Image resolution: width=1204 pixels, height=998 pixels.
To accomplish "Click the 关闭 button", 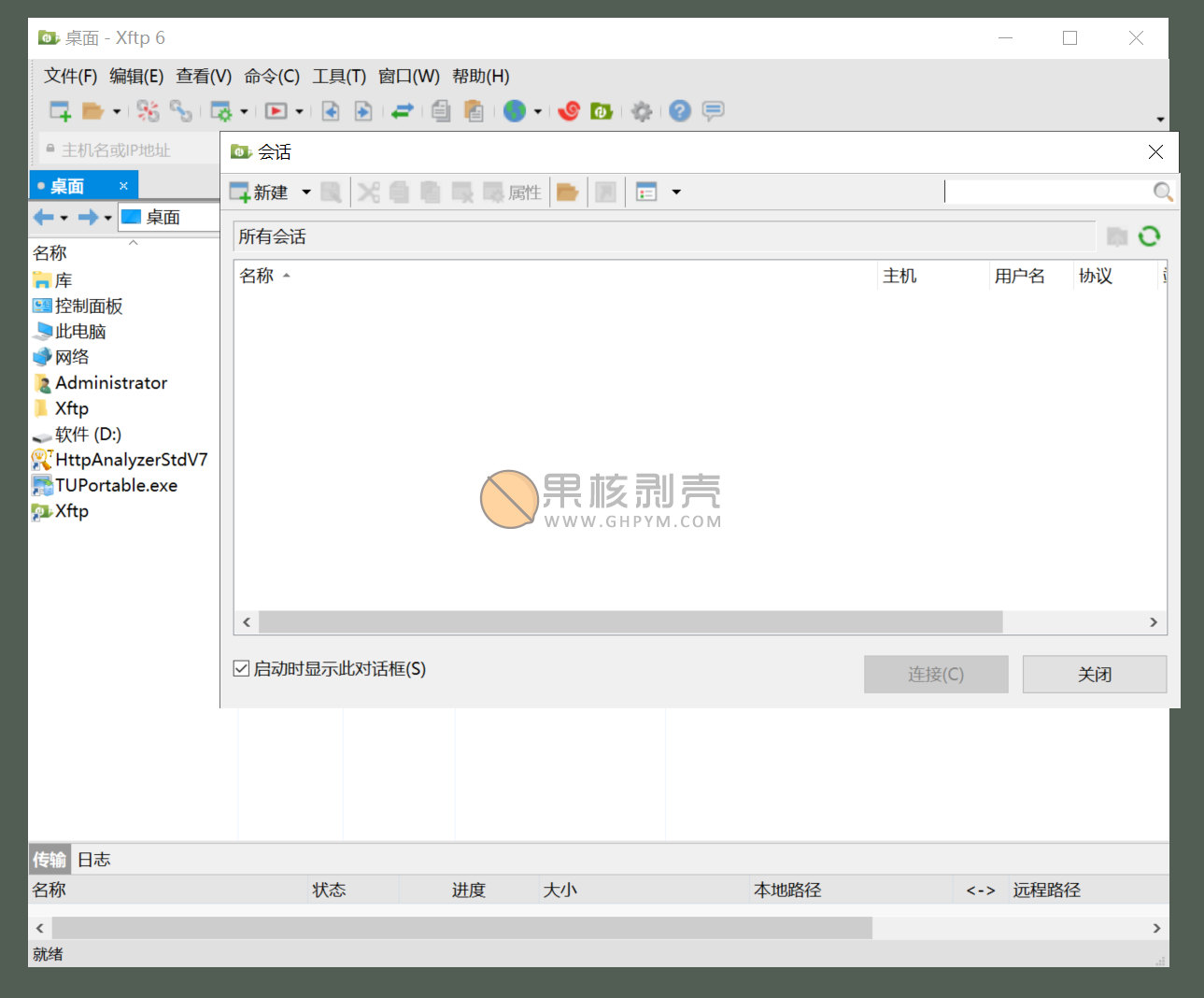I will pos(1094,675).
